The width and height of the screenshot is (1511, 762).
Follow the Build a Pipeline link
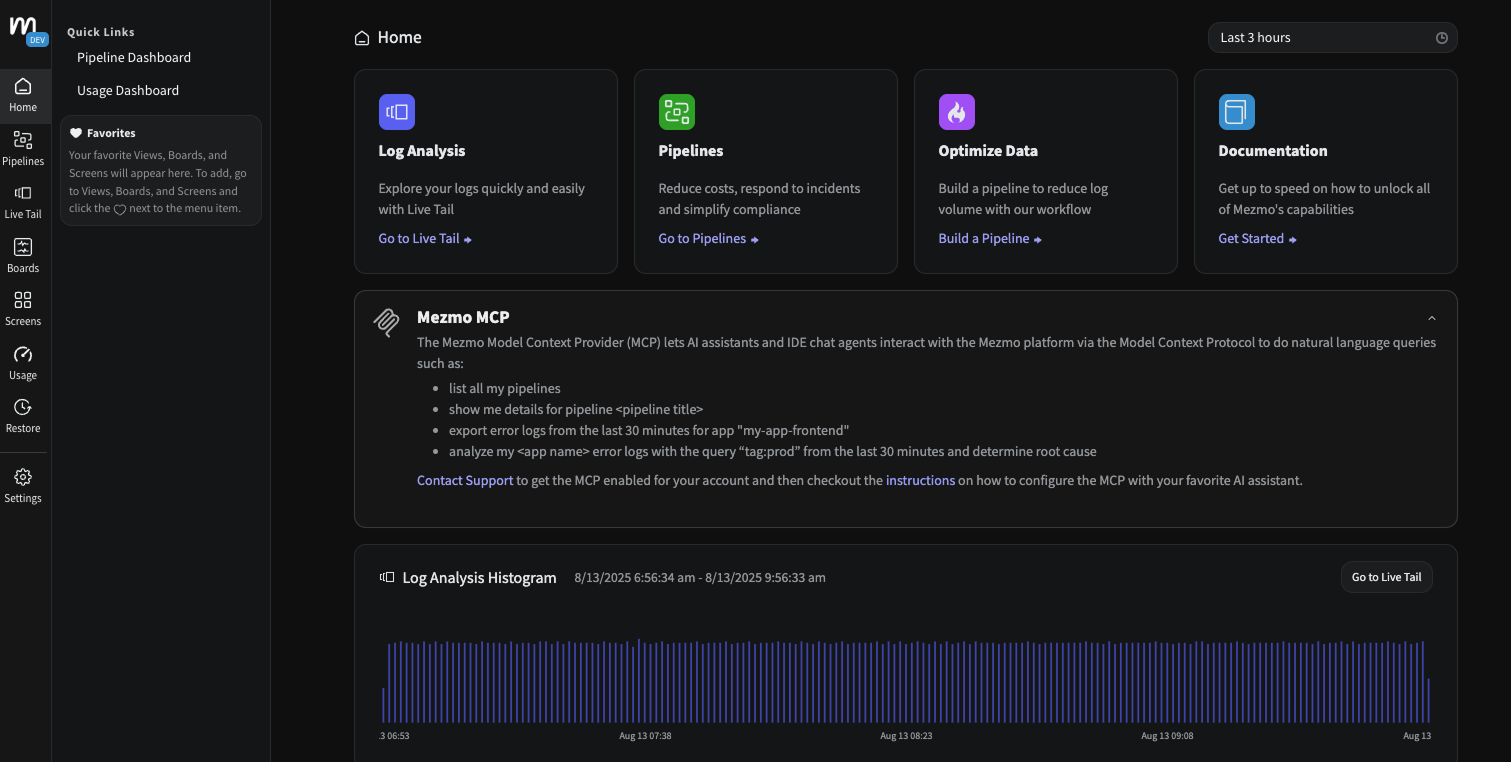coord(990,239)
